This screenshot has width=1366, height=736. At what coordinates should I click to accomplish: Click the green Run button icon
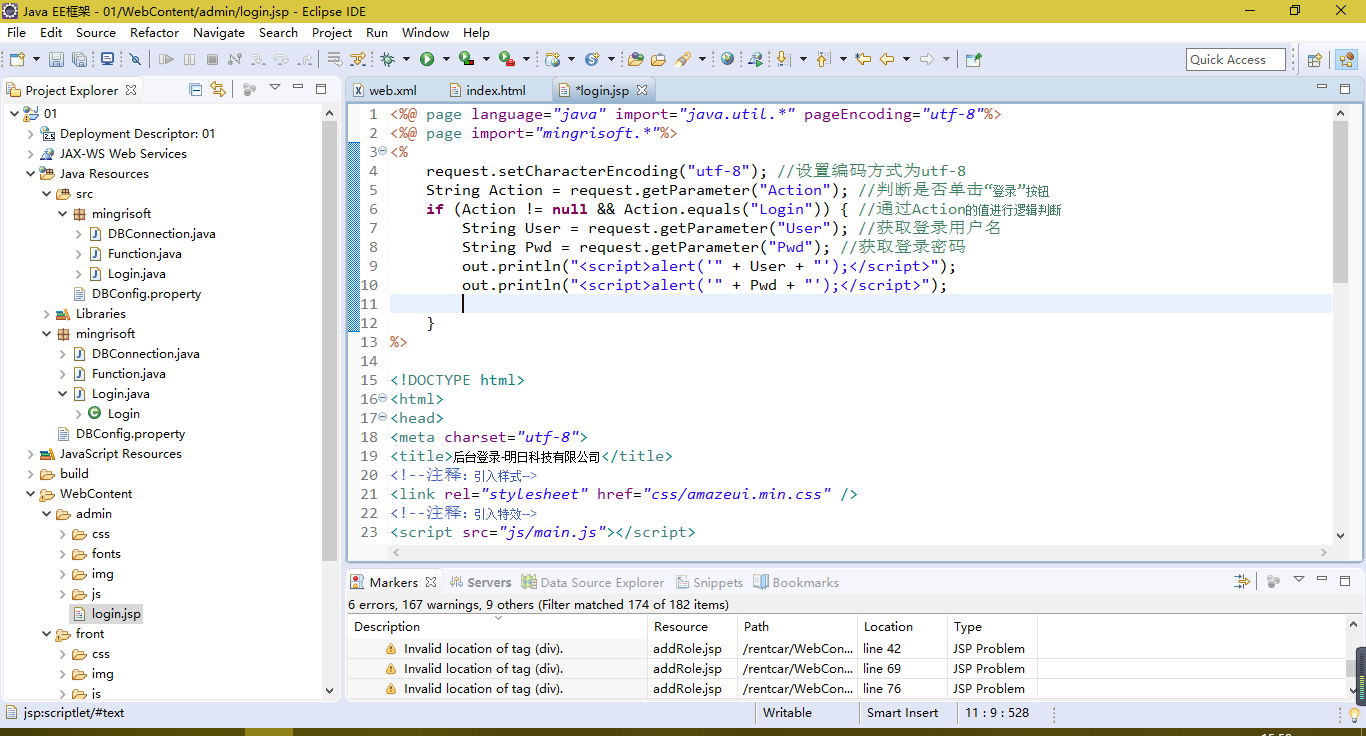[427, 60]
